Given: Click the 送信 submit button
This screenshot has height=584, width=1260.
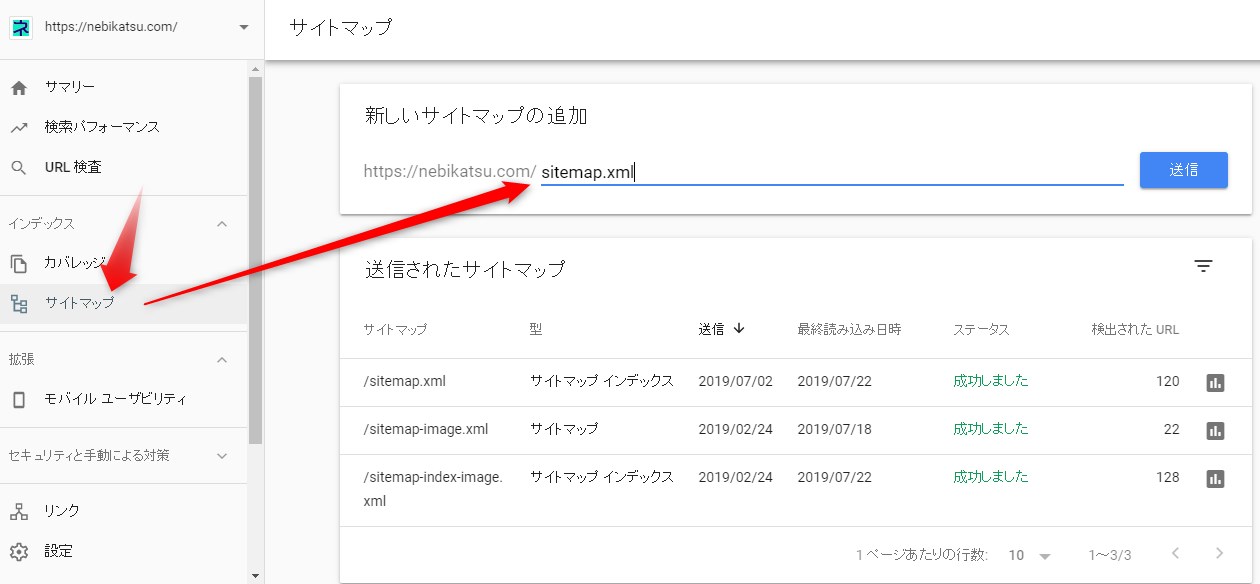Looking at the screenshot, I should (1183, 170).
